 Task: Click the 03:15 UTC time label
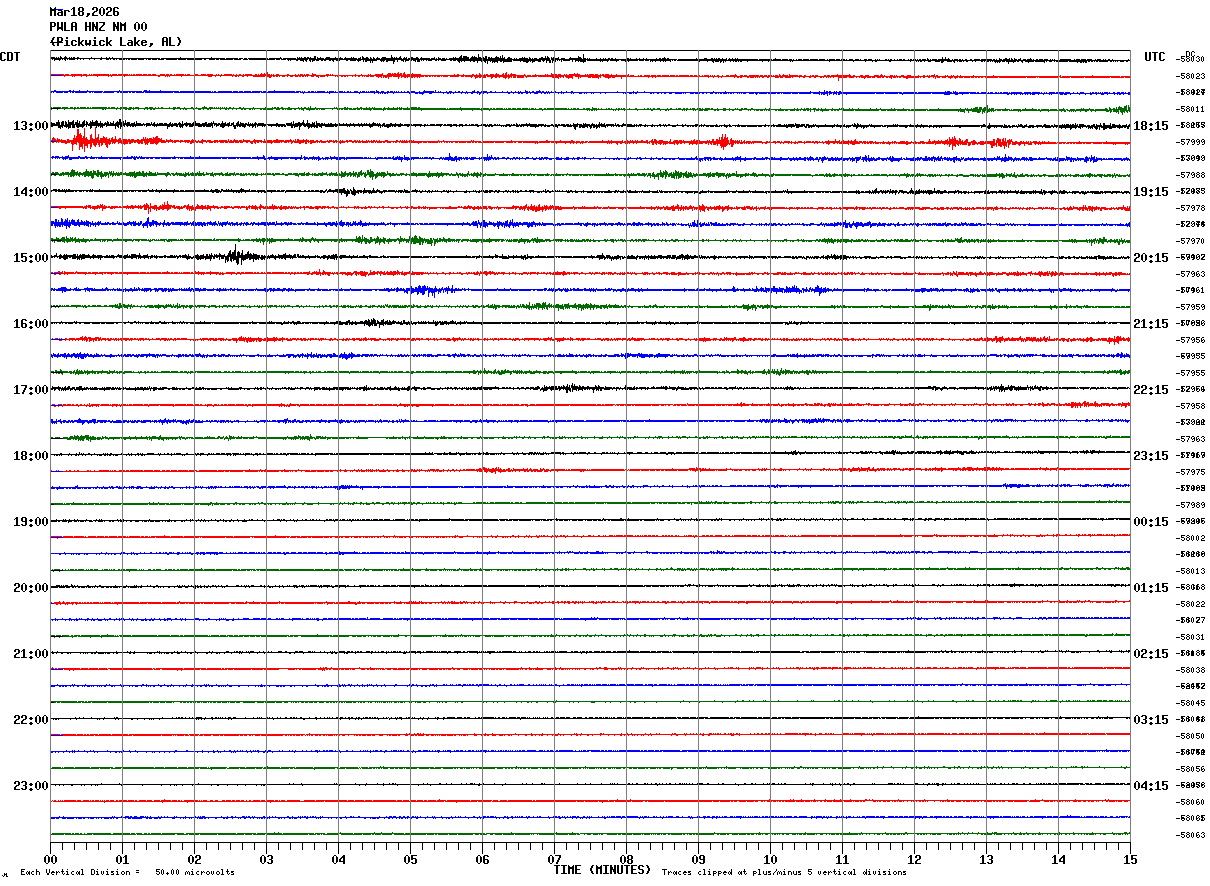click(1151, 720)
